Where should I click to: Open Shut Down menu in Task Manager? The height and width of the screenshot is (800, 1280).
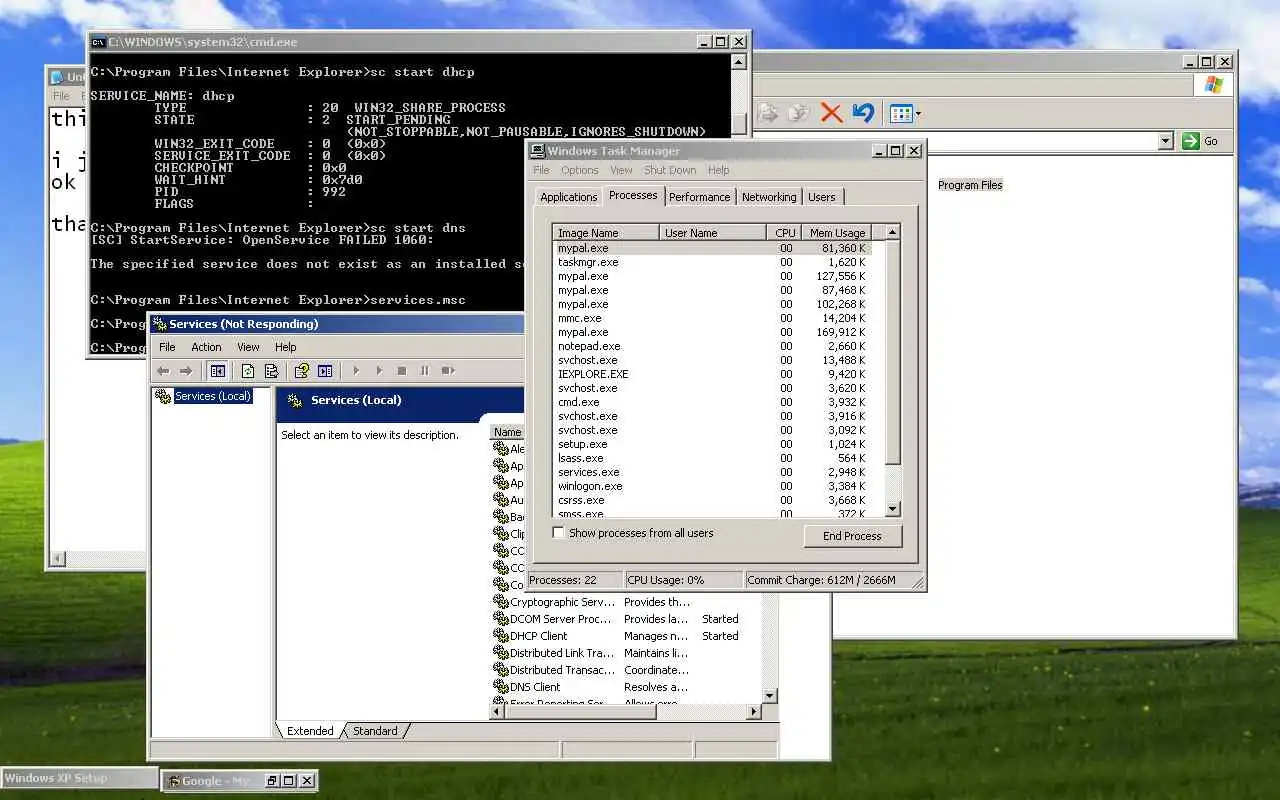[670, 170]
